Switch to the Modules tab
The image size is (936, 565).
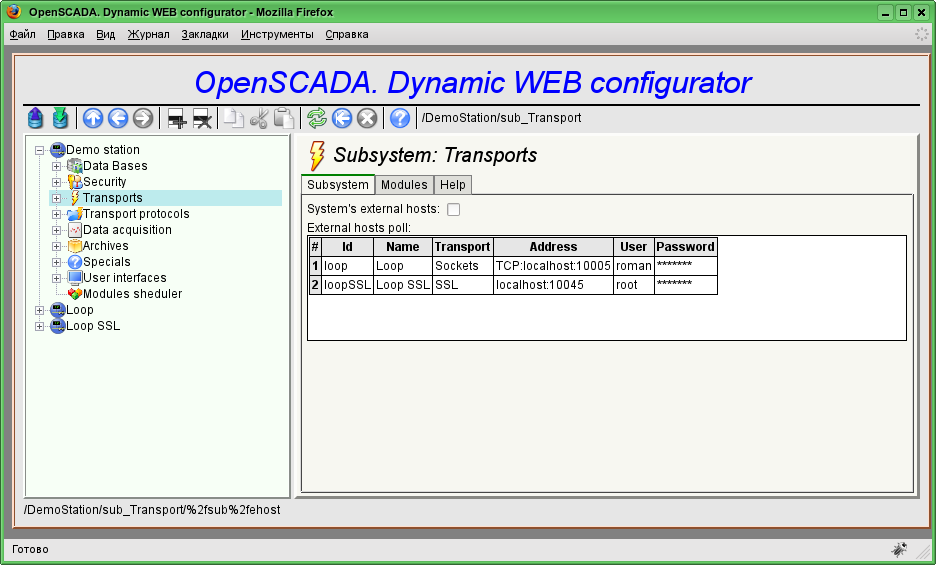point(404,185)
